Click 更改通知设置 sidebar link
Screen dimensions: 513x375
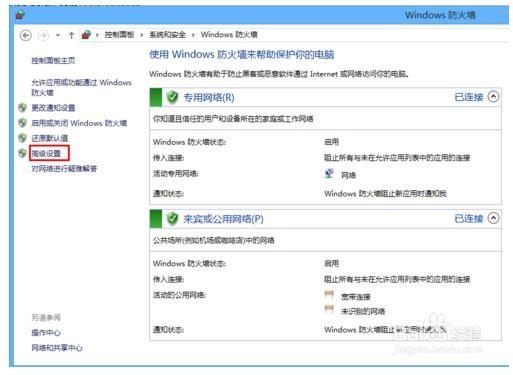(x=53, y=108)
